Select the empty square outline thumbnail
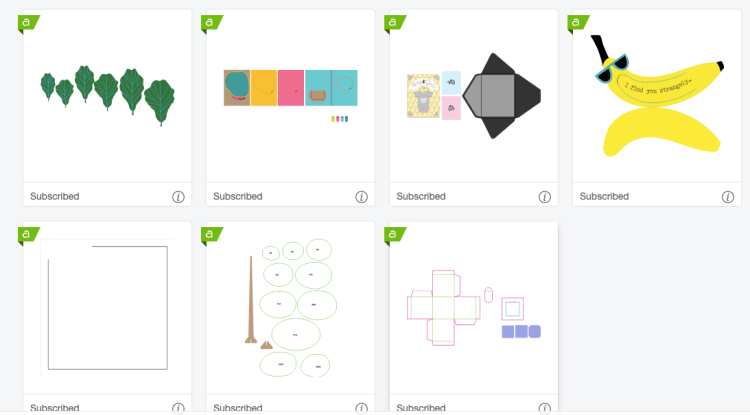 [108, 307]
